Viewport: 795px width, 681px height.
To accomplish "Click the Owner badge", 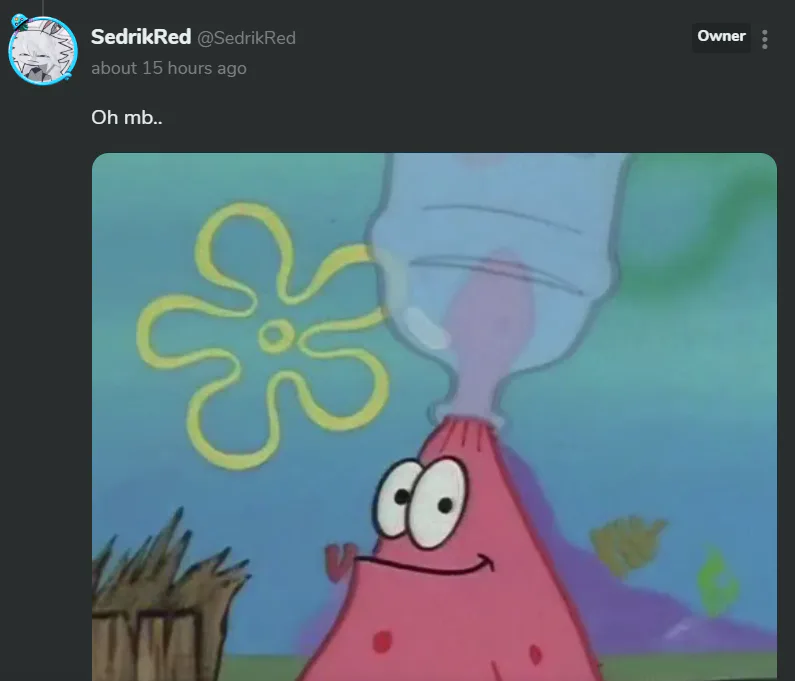I will coord(721,37).
